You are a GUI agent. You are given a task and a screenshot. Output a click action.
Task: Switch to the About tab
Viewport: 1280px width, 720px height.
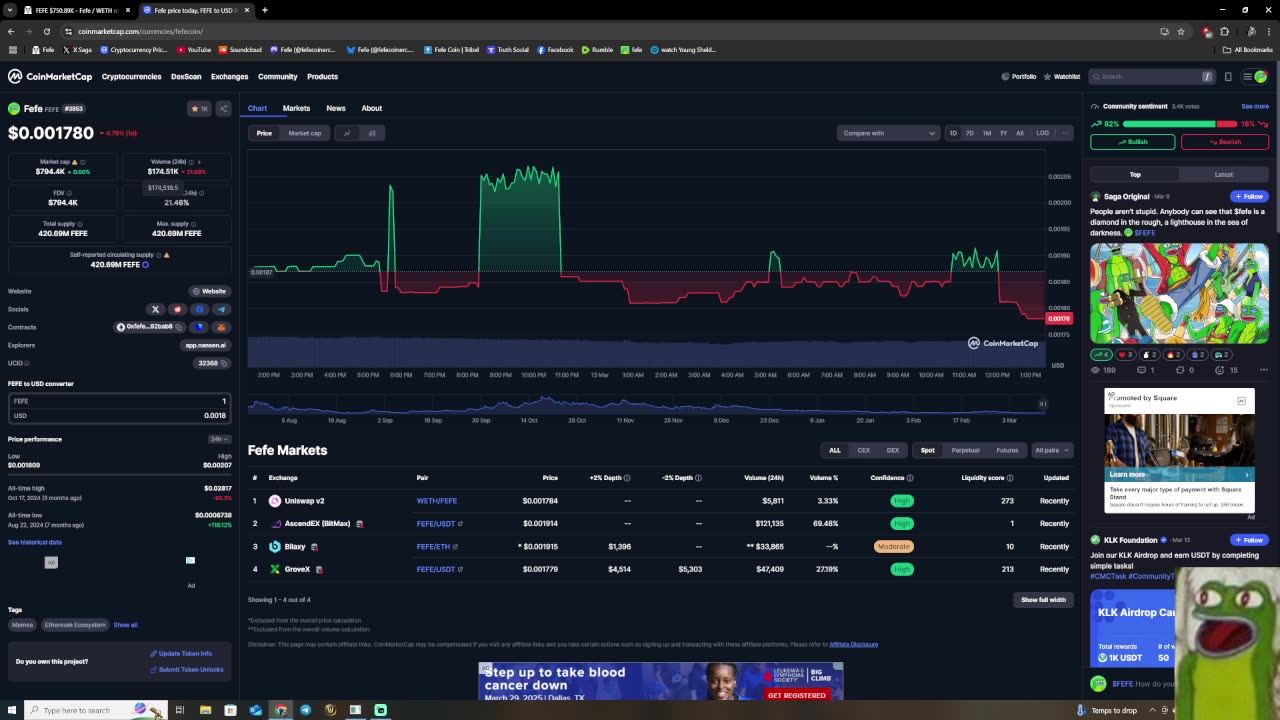coord(372,108)
